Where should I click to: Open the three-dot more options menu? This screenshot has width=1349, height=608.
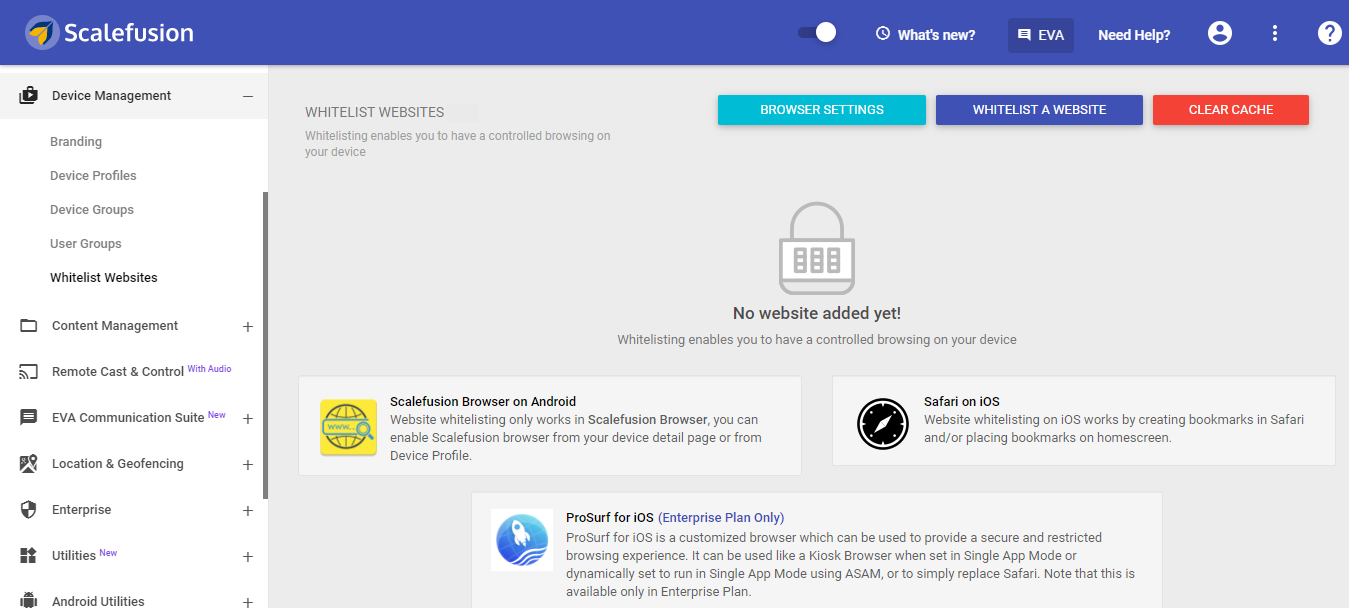(x=1275, y=33)
